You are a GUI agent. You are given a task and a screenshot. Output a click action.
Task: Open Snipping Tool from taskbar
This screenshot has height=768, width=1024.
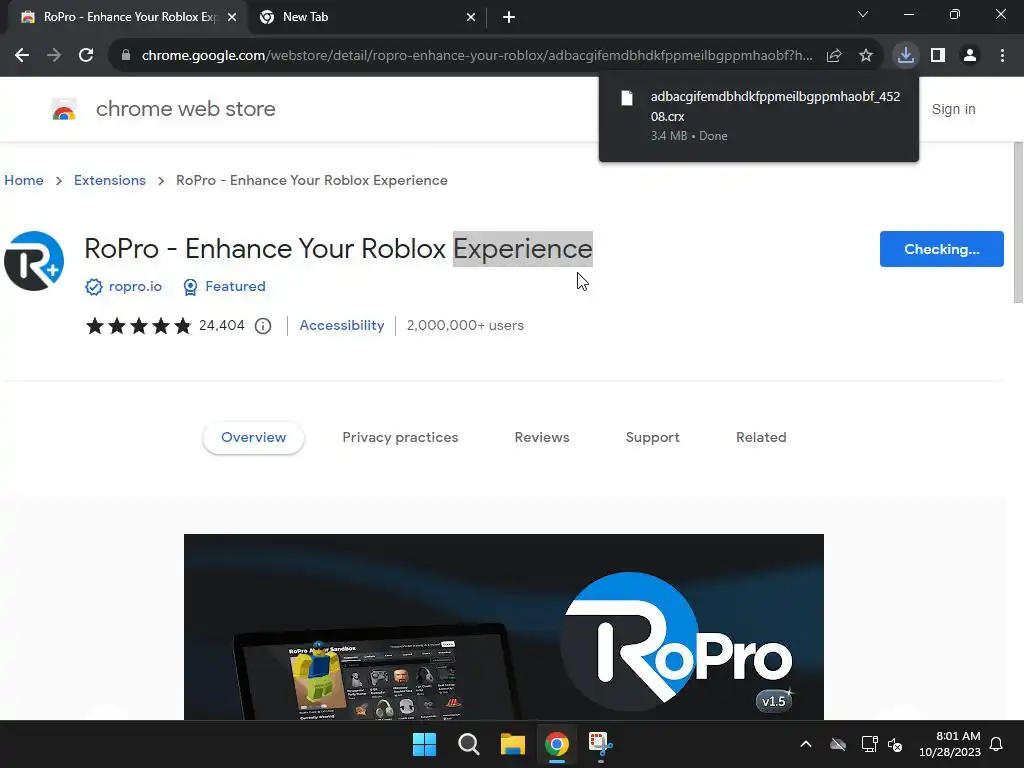(x=600, y=744)
